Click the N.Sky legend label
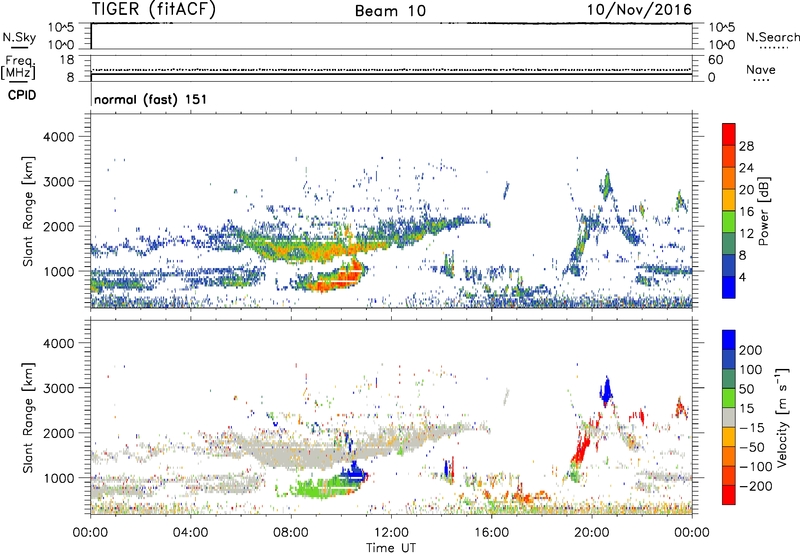The image size is (800, 554). (x=19, y=37)
